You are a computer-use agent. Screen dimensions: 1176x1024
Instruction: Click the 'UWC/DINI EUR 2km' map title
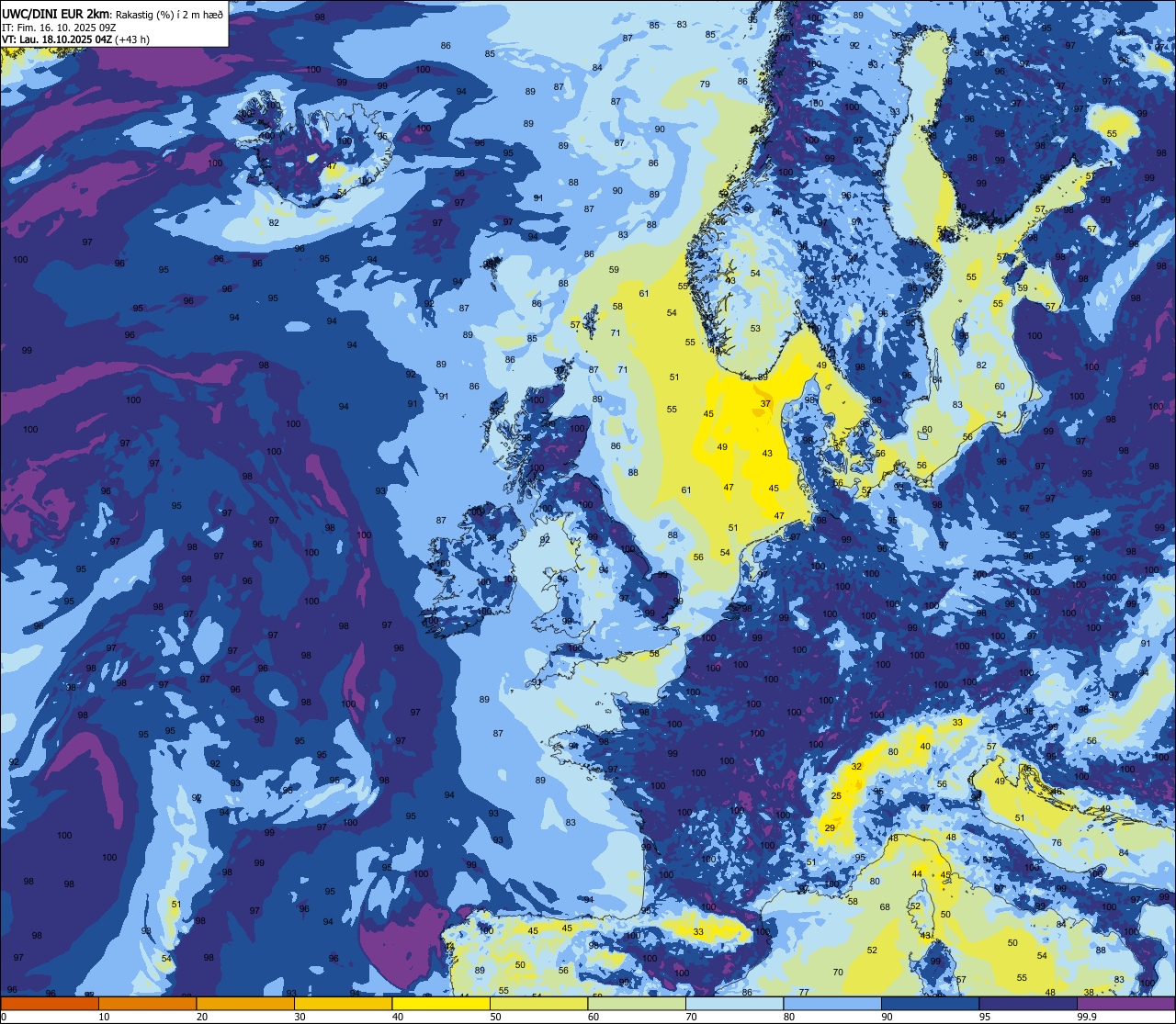point(56,14)
